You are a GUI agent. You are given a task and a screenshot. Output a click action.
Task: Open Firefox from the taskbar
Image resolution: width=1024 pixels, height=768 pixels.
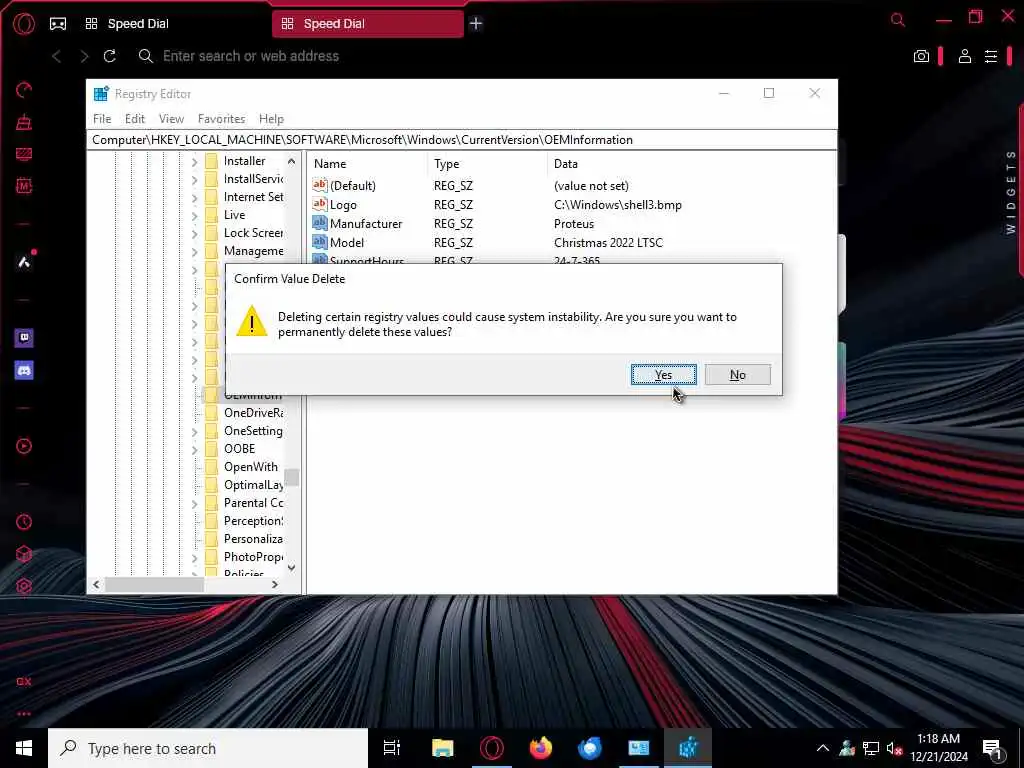(x=540, y=748)
